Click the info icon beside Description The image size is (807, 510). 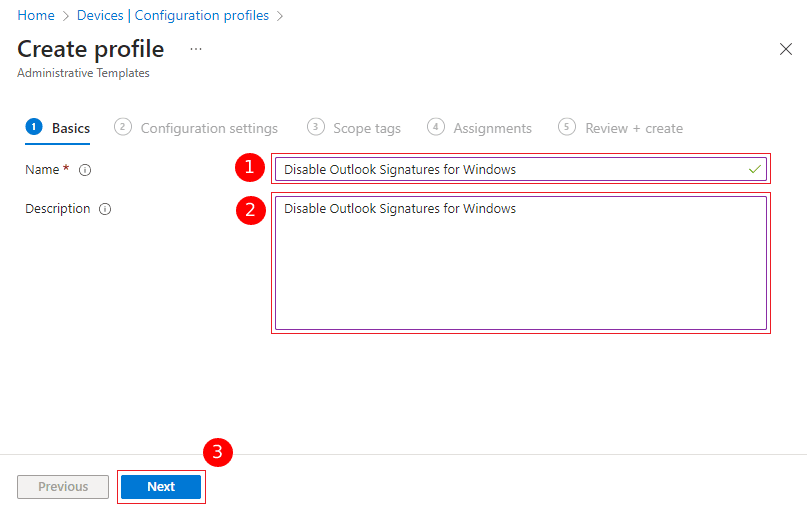[105, 209]
